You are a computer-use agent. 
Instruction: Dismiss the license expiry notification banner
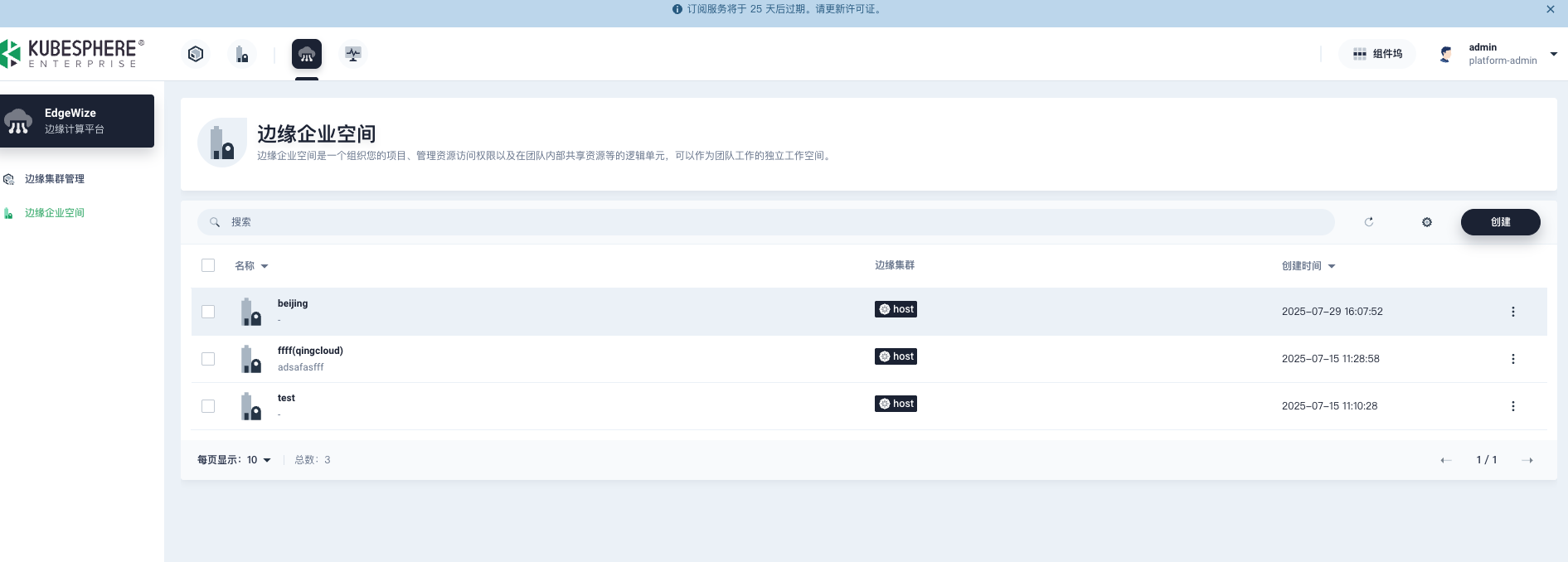[1550, 9]
